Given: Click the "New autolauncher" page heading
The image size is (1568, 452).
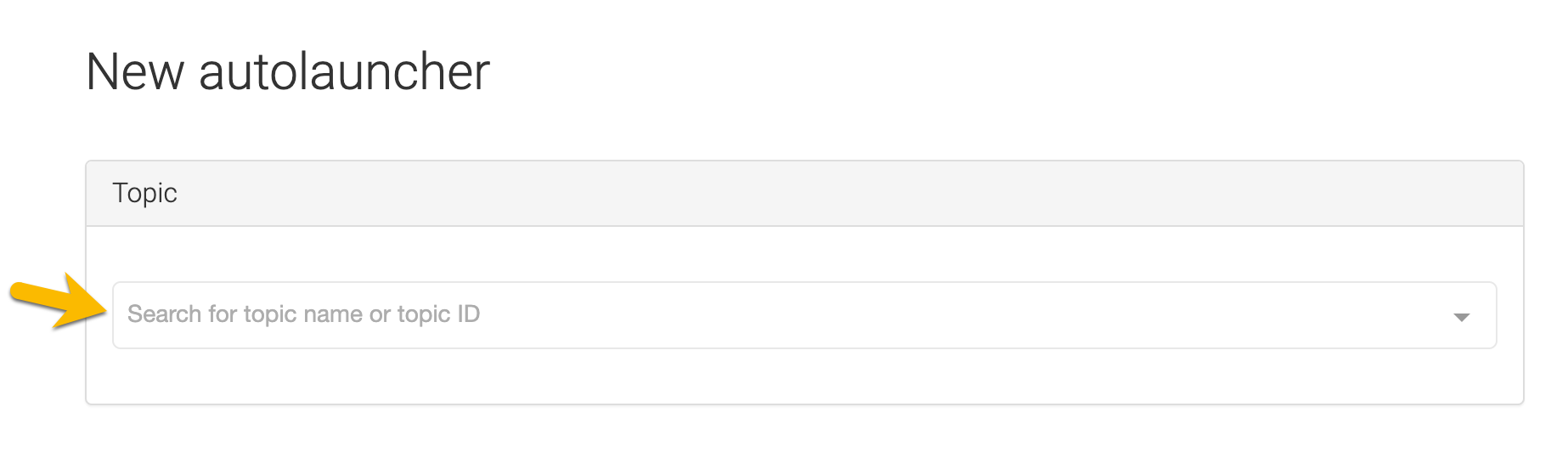Looking at the screenshot, I should [x=287, y=71].
